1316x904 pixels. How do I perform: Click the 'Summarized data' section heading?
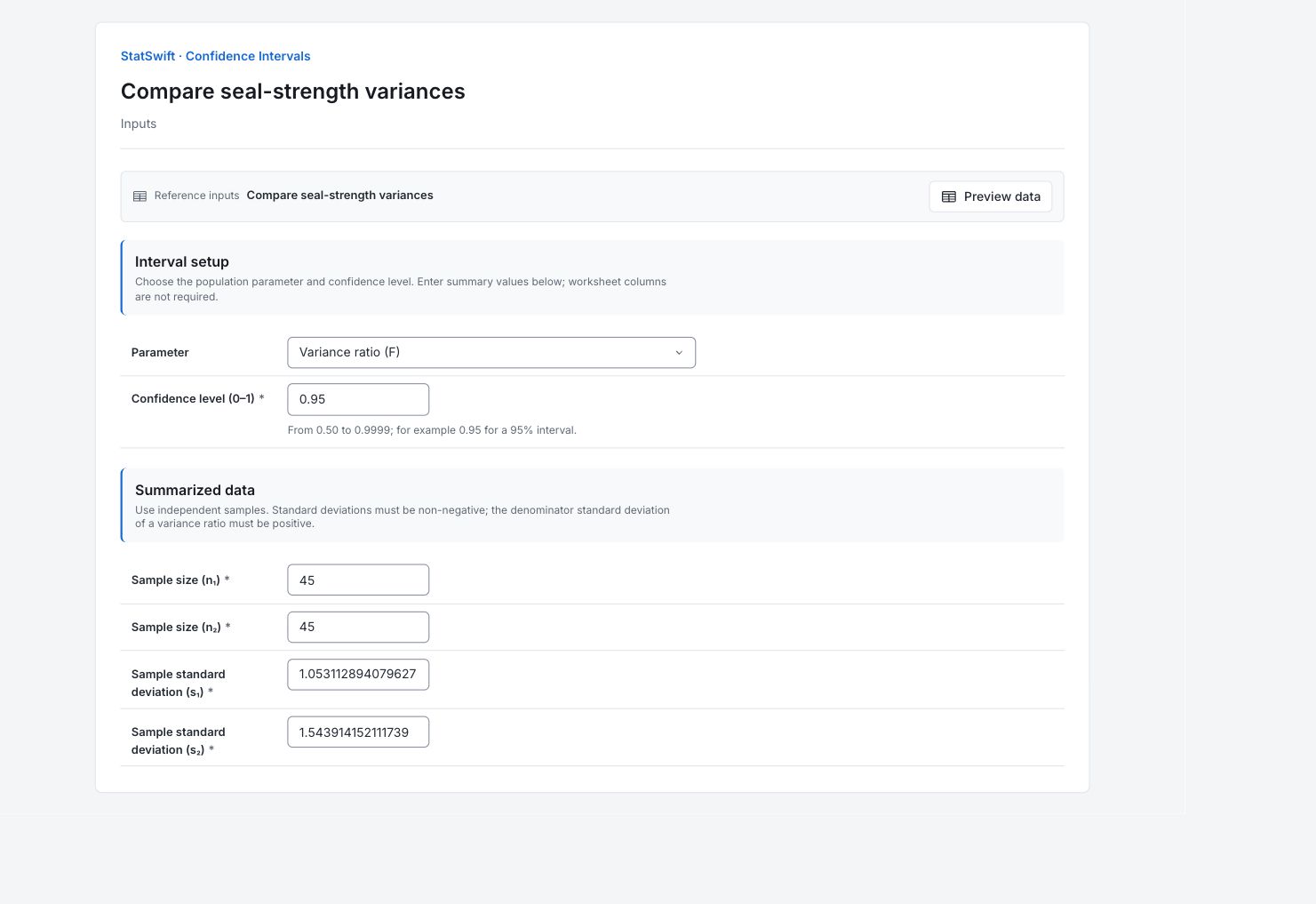point(195,490)
